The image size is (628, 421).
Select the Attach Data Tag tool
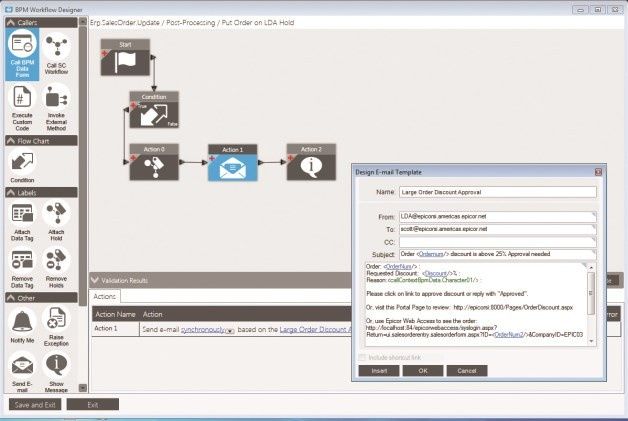(22, 222)
